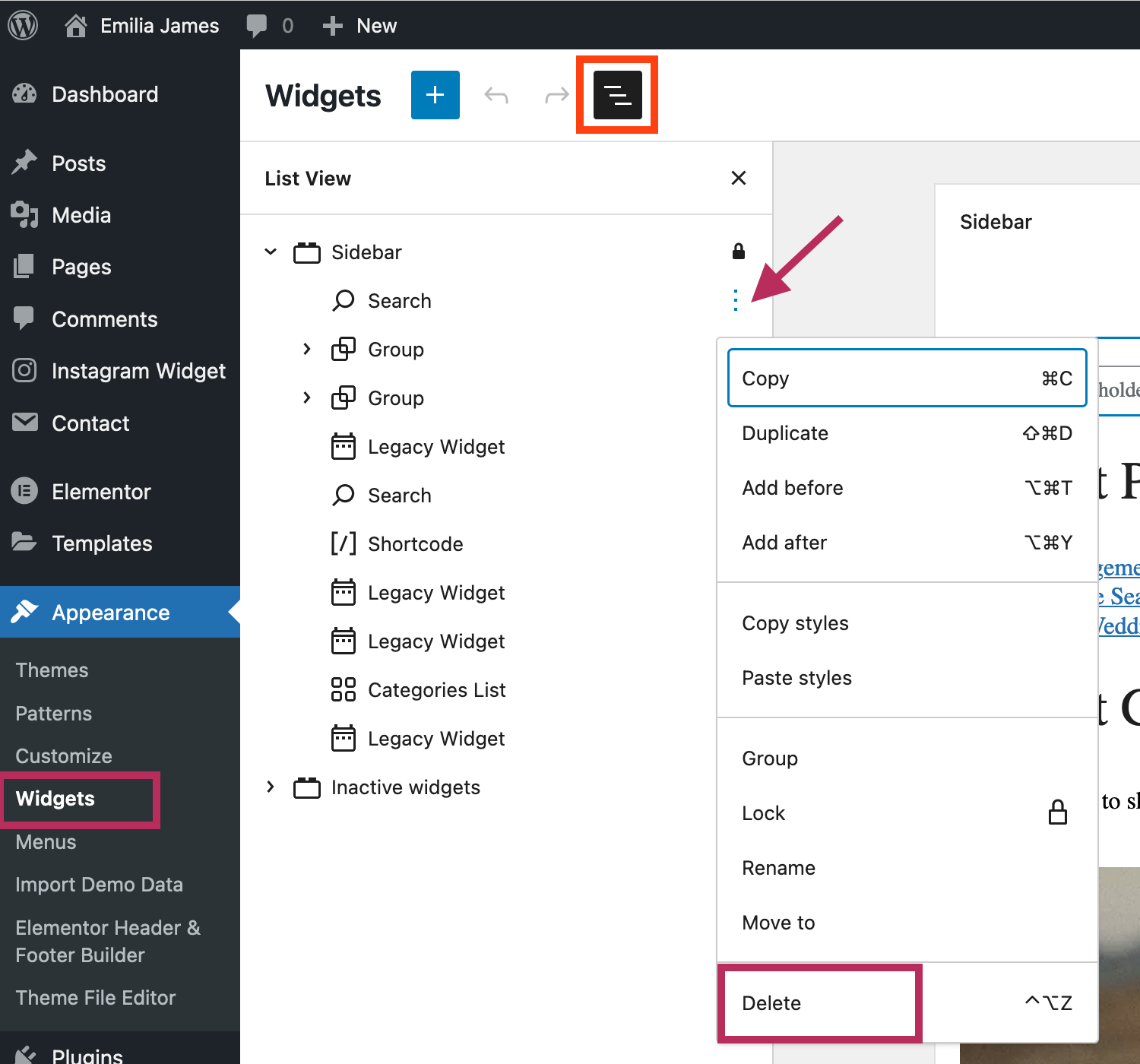Select Shortcode block in List View

[415, 544]
